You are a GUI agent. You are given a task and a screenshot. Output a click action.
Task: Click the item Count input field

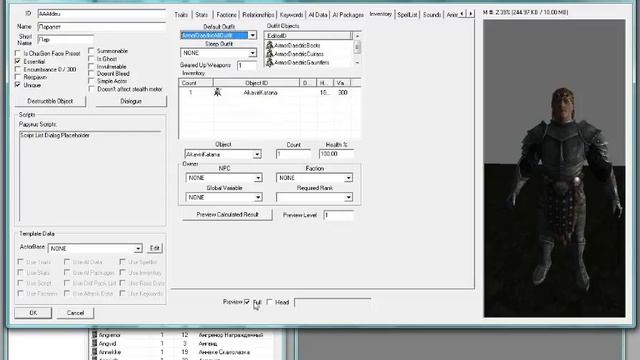pos(293,154)
